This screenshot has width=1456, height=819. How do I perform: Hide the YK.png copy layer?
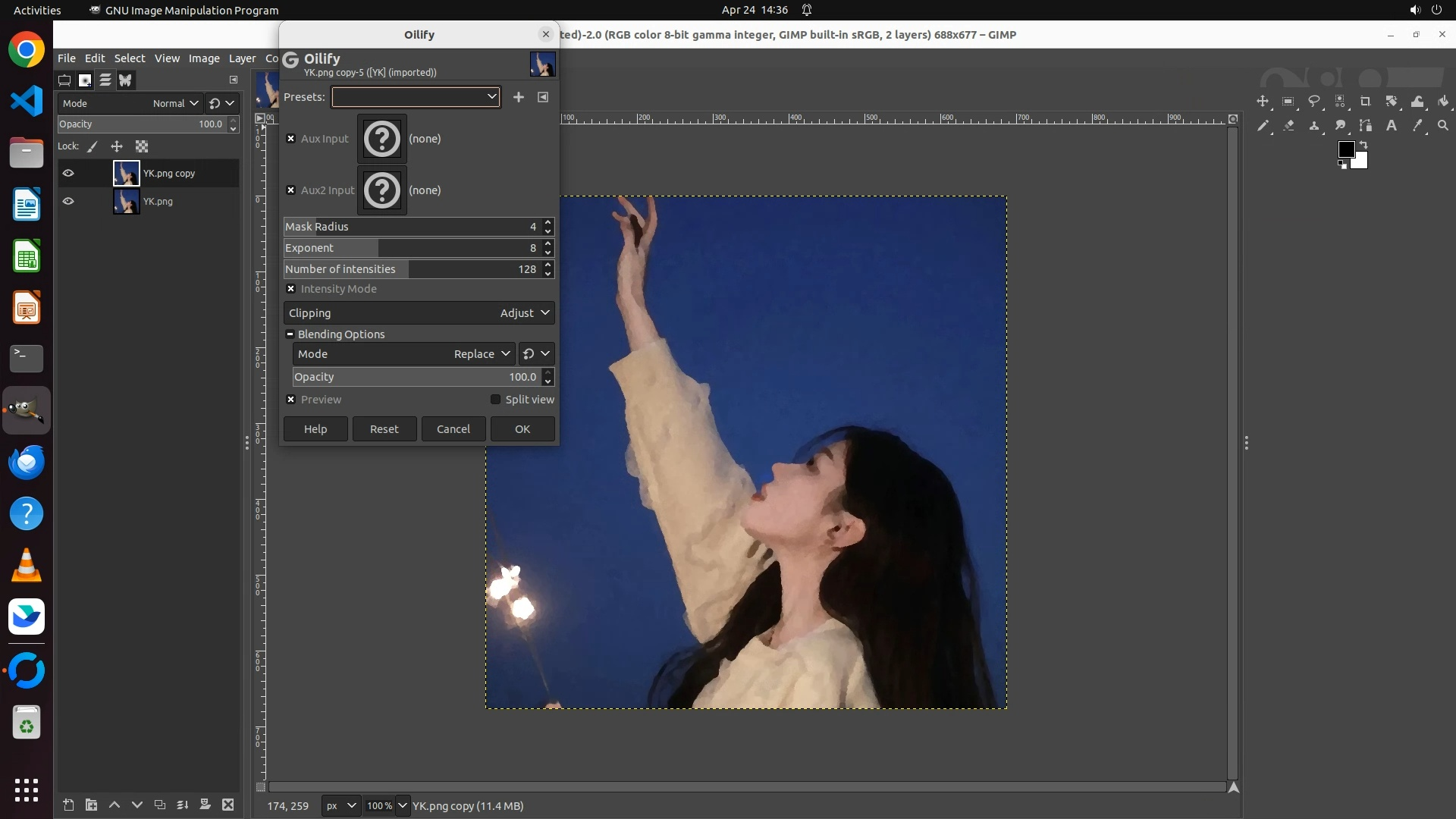[x=68, y=174]
